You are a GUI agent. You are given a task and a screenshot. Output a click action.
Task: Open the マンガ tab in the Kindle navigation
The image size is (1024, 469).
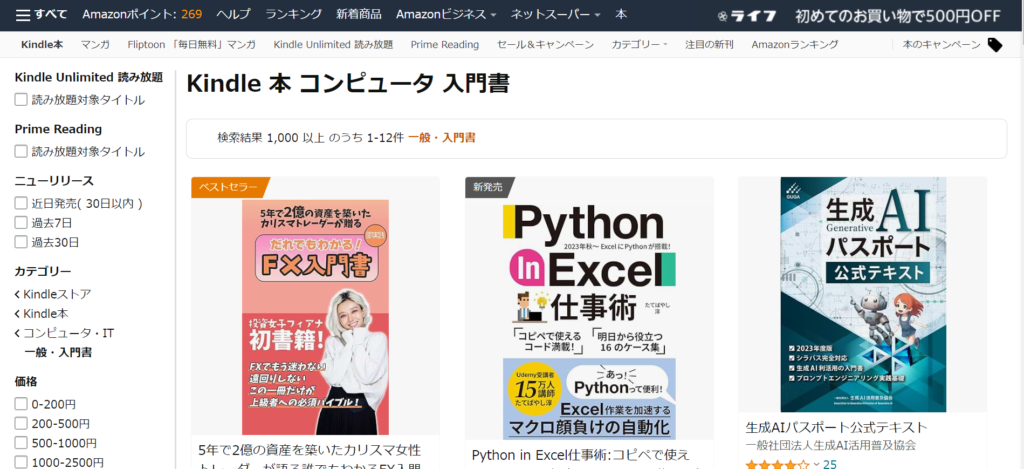point(95,45)
